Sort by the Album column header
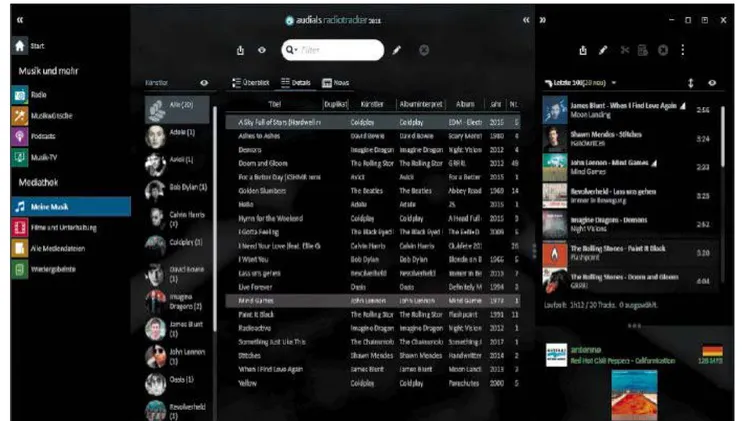The image size is (750, 421). pyautogui.click(x=465, y=104)
